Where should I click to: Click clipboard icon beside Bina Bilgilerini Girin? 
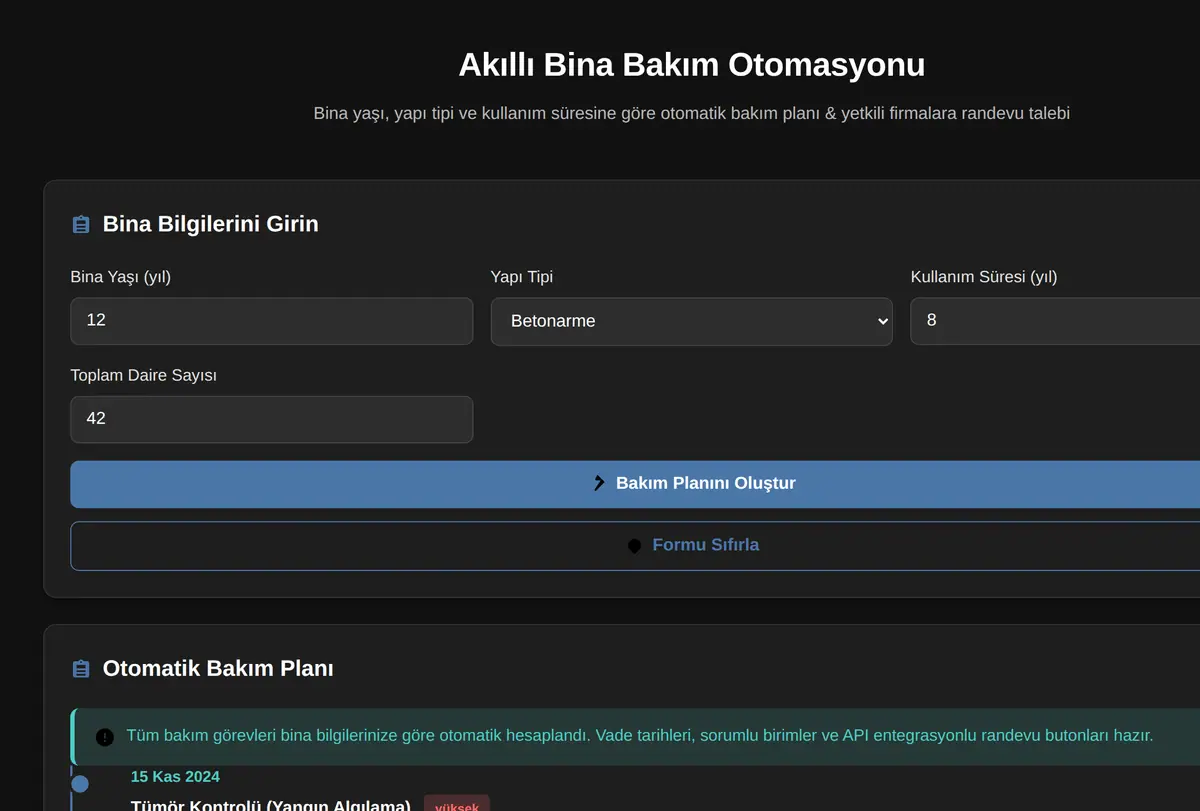[81, 224]
